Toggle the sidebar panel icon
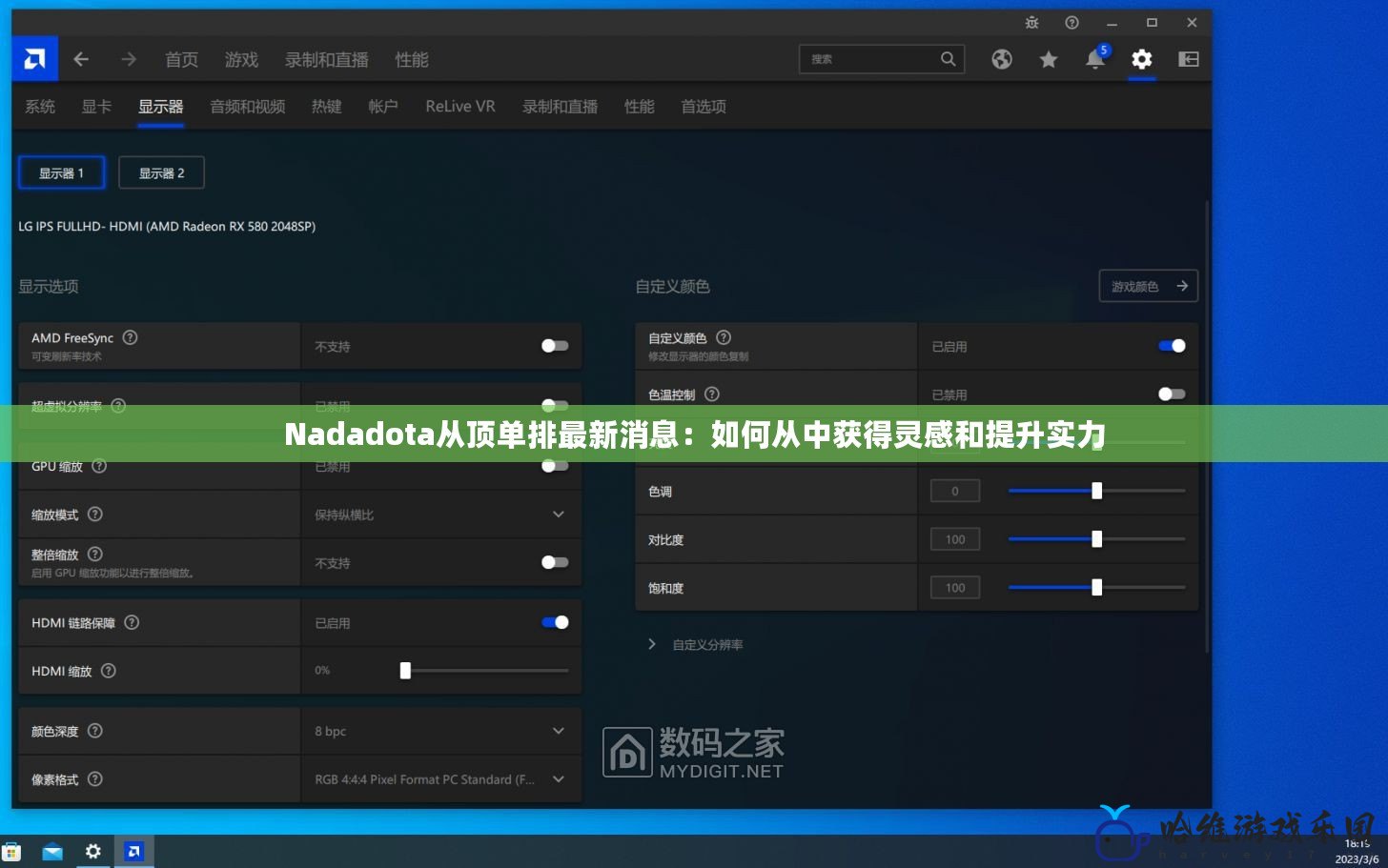 pos(1189,59)
